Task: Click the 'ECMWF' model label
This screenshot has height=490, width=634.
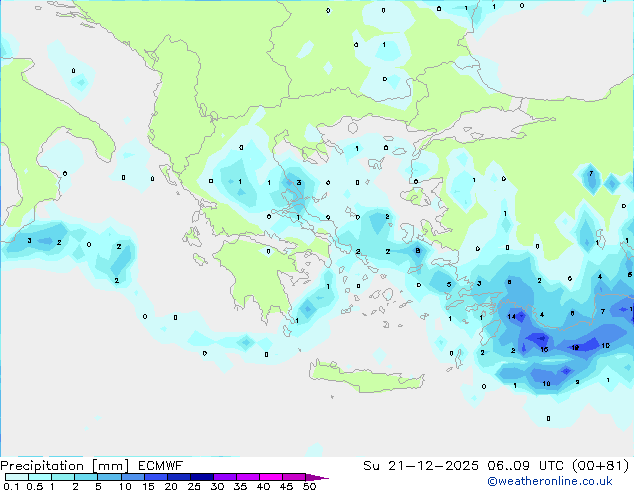Action: pyautogui.click(x=161, y=466)
